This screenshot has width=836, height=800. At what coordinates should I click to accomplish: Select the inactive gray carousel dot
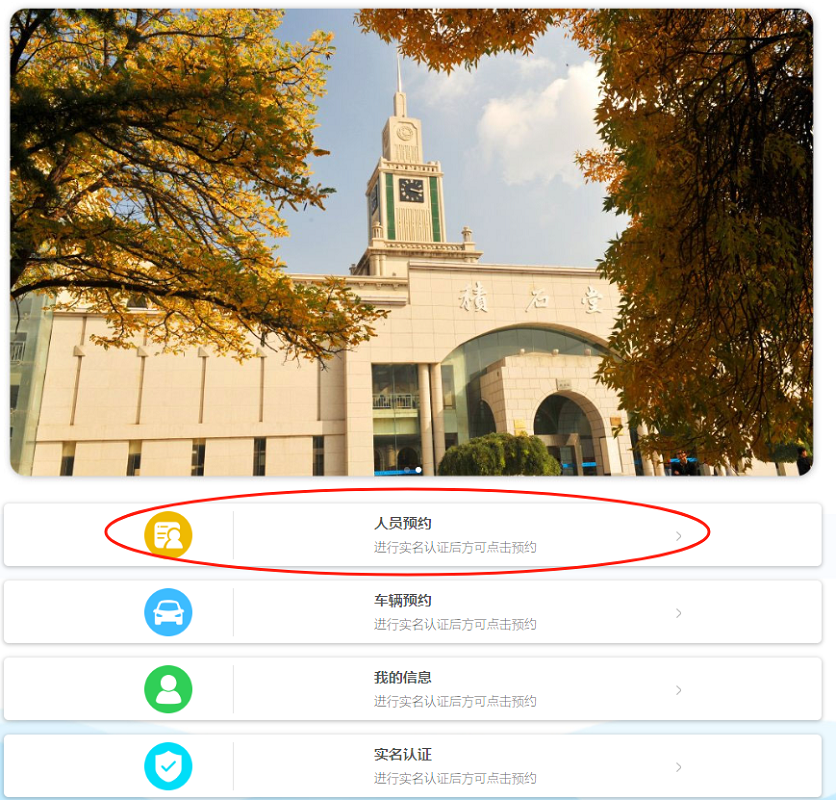pyautogui.click(x=407, y=470)
